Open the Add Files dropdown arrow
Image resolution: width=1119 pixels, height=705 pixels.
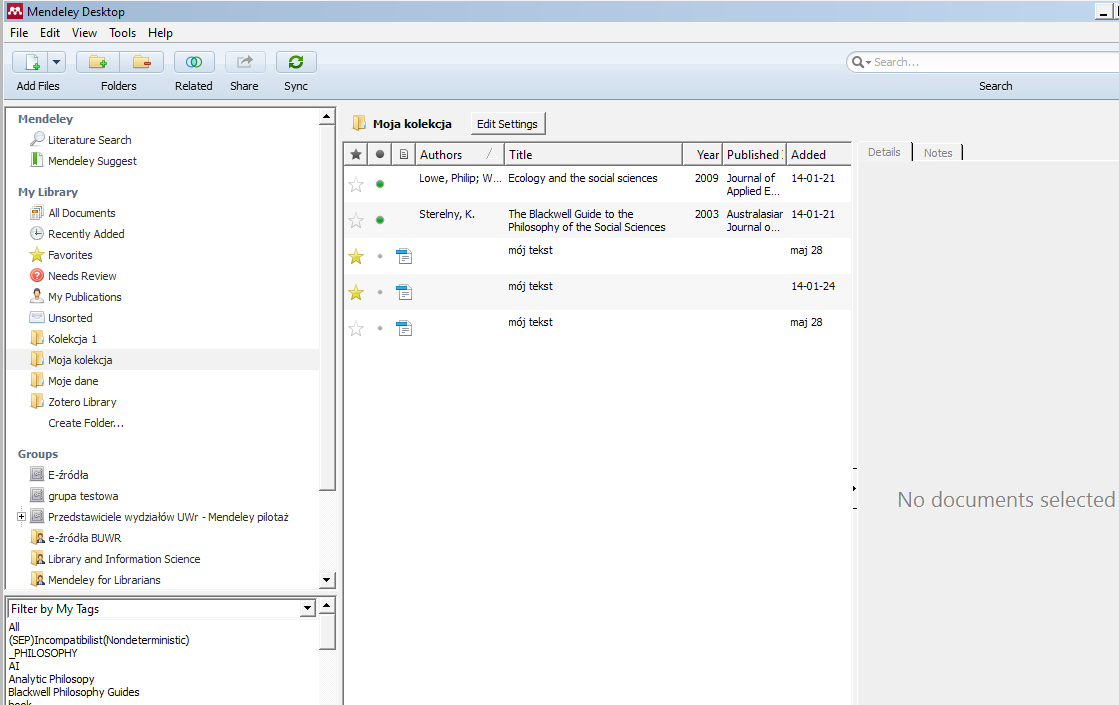(x=56, y=62)
